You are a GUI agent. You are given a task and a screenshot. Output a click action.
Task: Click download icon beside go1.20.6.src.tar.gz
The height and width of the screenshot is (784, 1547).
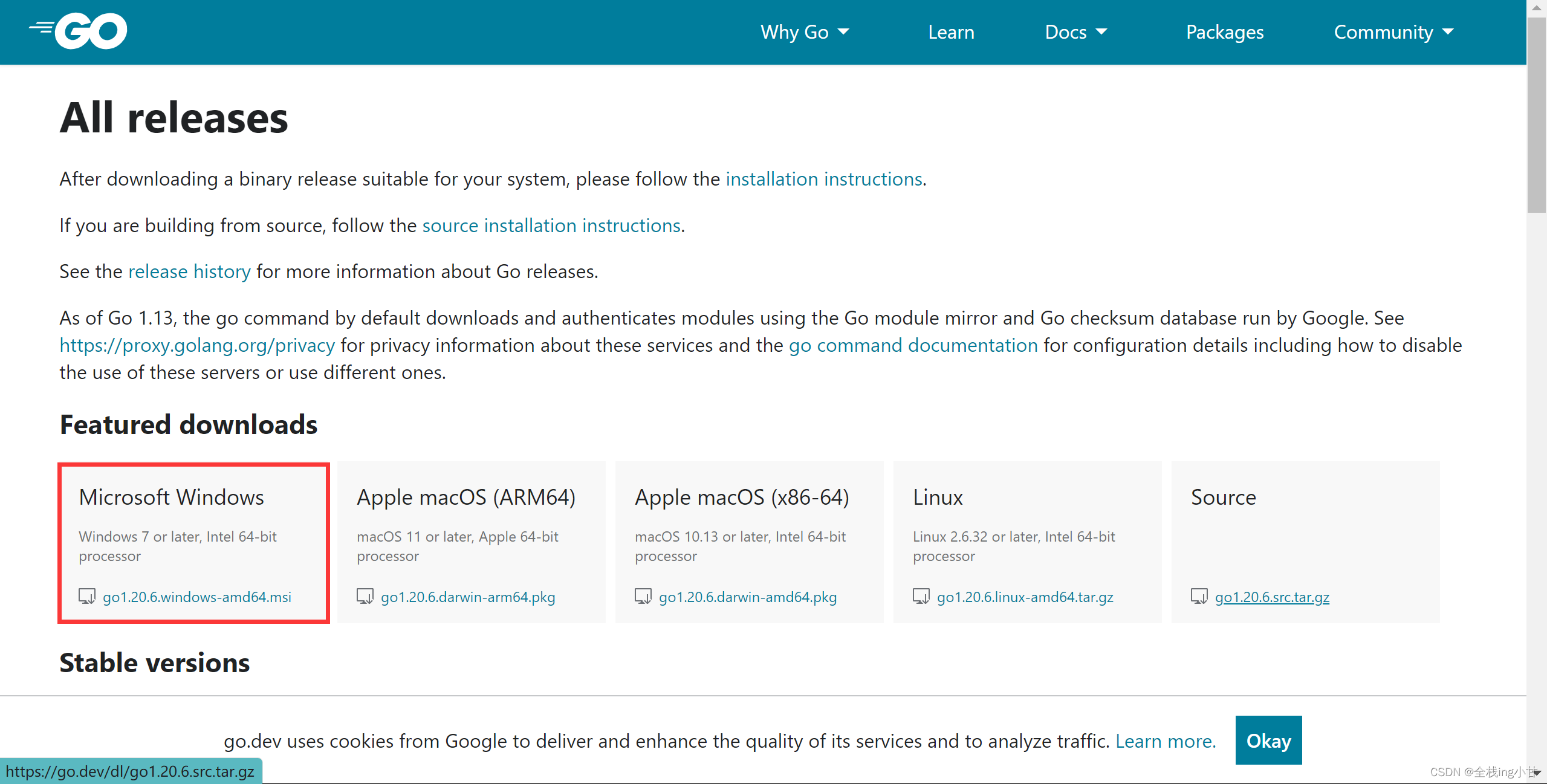point(1199,597)
